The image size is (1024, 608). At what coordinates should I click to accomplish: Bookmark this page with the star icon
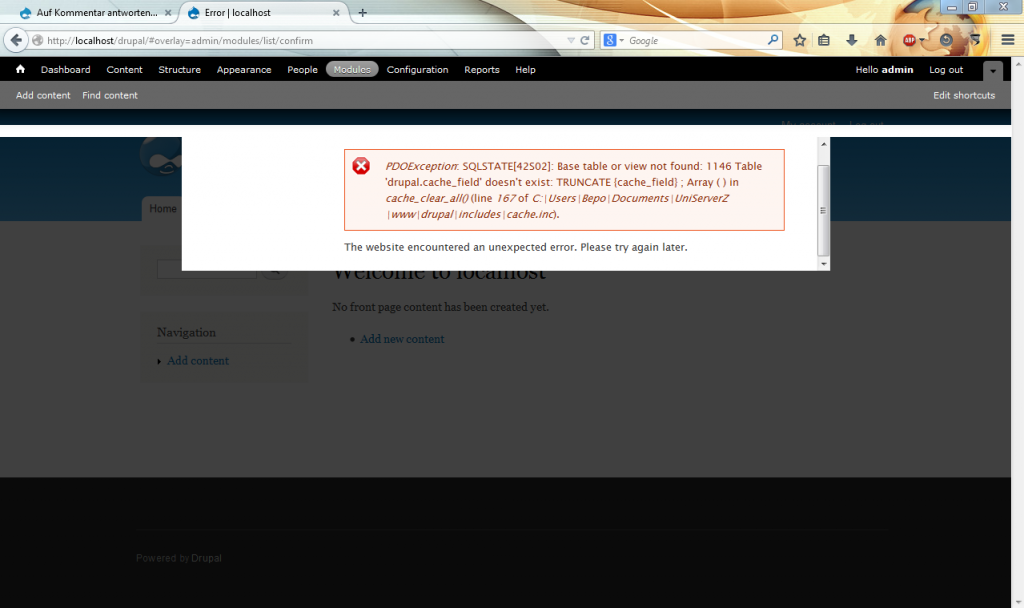800,41
